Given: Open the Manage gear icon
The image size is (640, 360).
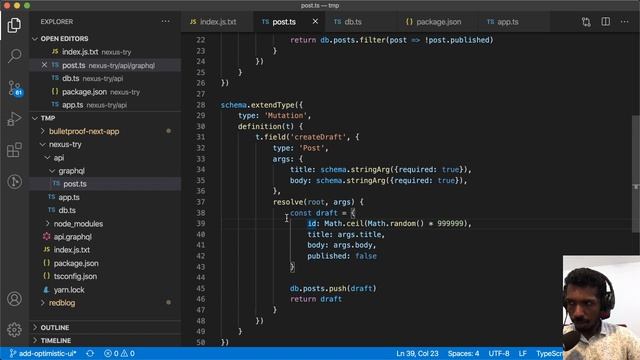Looking at the screenshot, I should [14, 329].
